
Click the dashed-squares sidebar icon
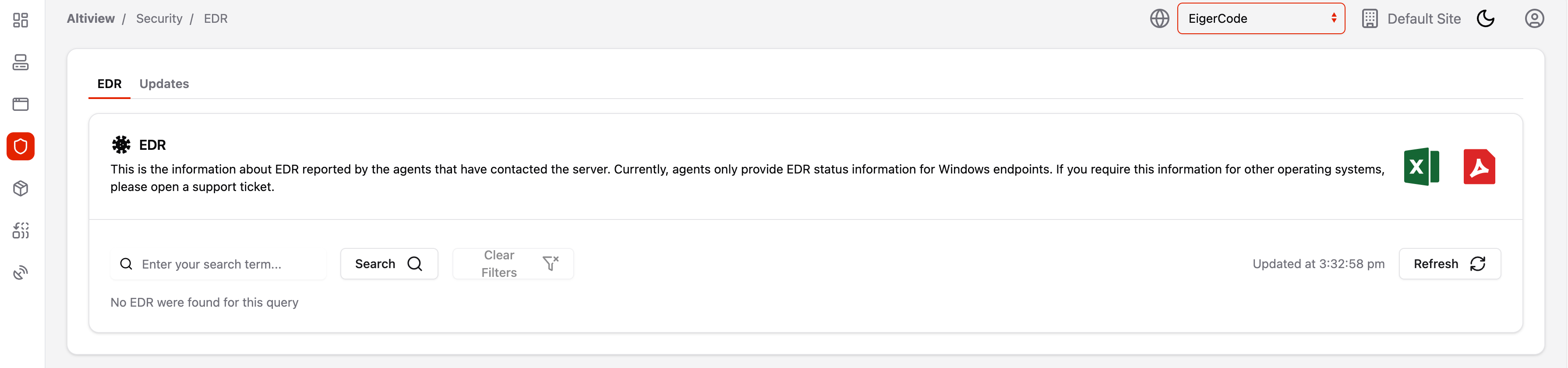[x=21, y=230]
